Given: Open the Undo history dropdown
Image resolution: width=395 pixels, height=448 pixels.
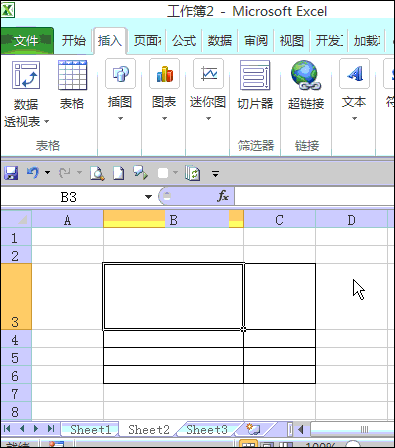Looking at the screenshot, I should click(x=47, y=173).
